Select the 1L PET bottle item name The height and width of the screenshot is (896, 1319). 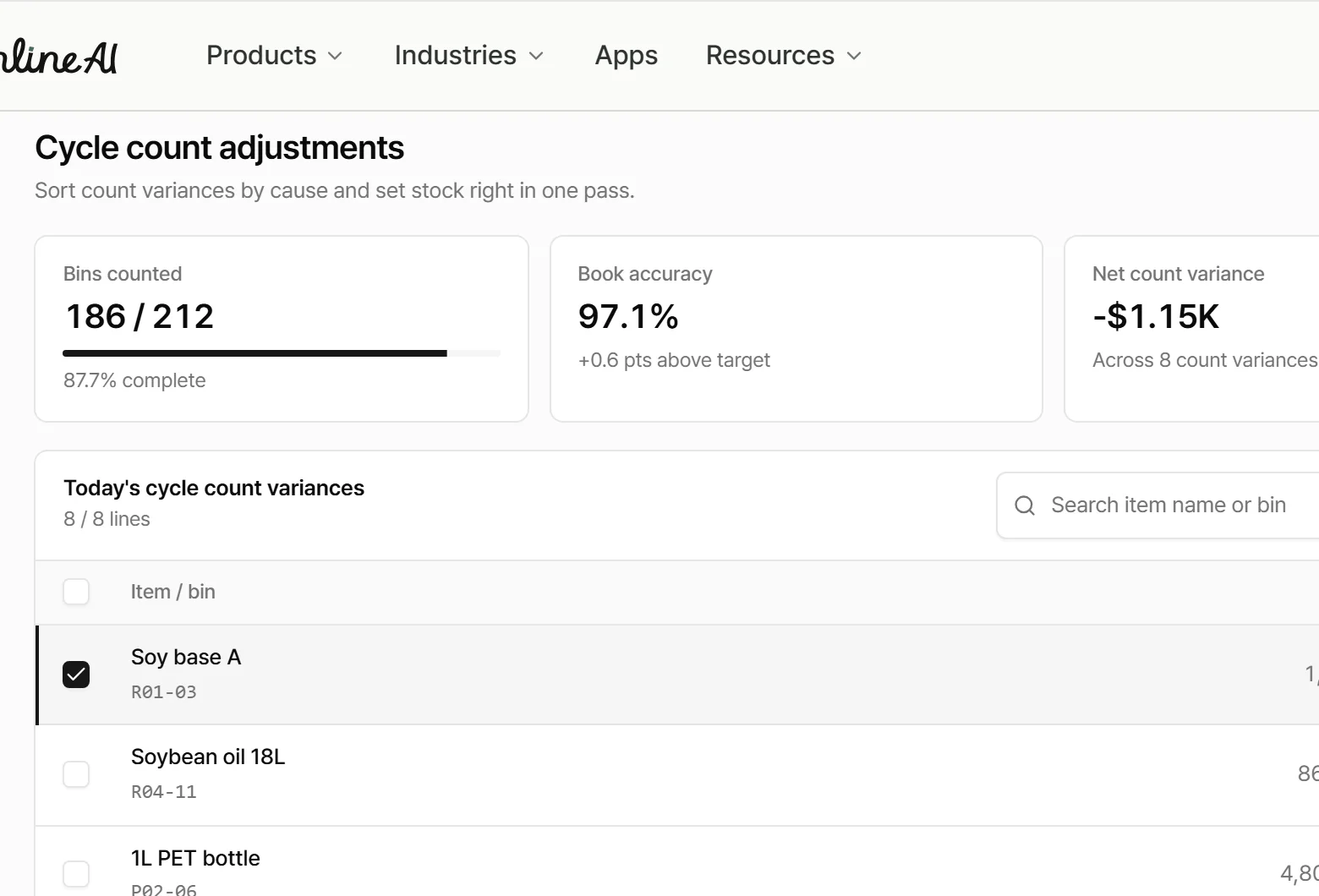pos(195,858)
